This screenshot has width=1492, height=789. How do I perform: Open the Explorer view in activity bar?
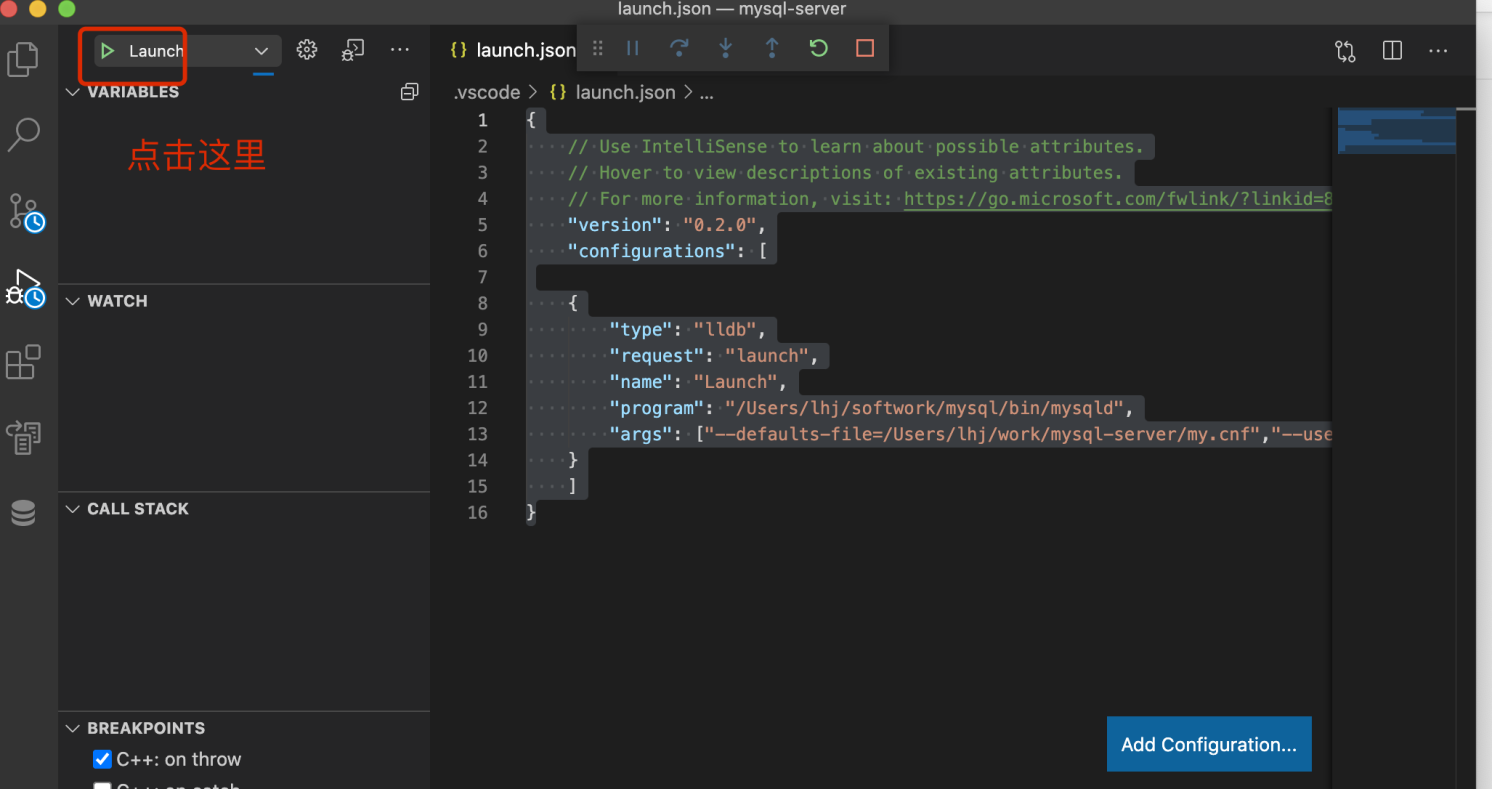pyautogui.click(x=23, y=58)
